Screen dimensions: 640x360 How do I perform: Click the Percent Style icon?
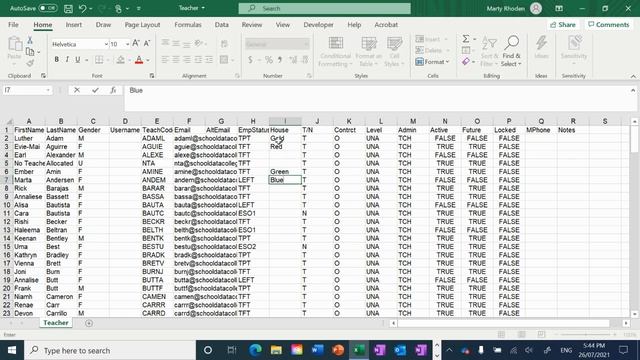269,60
